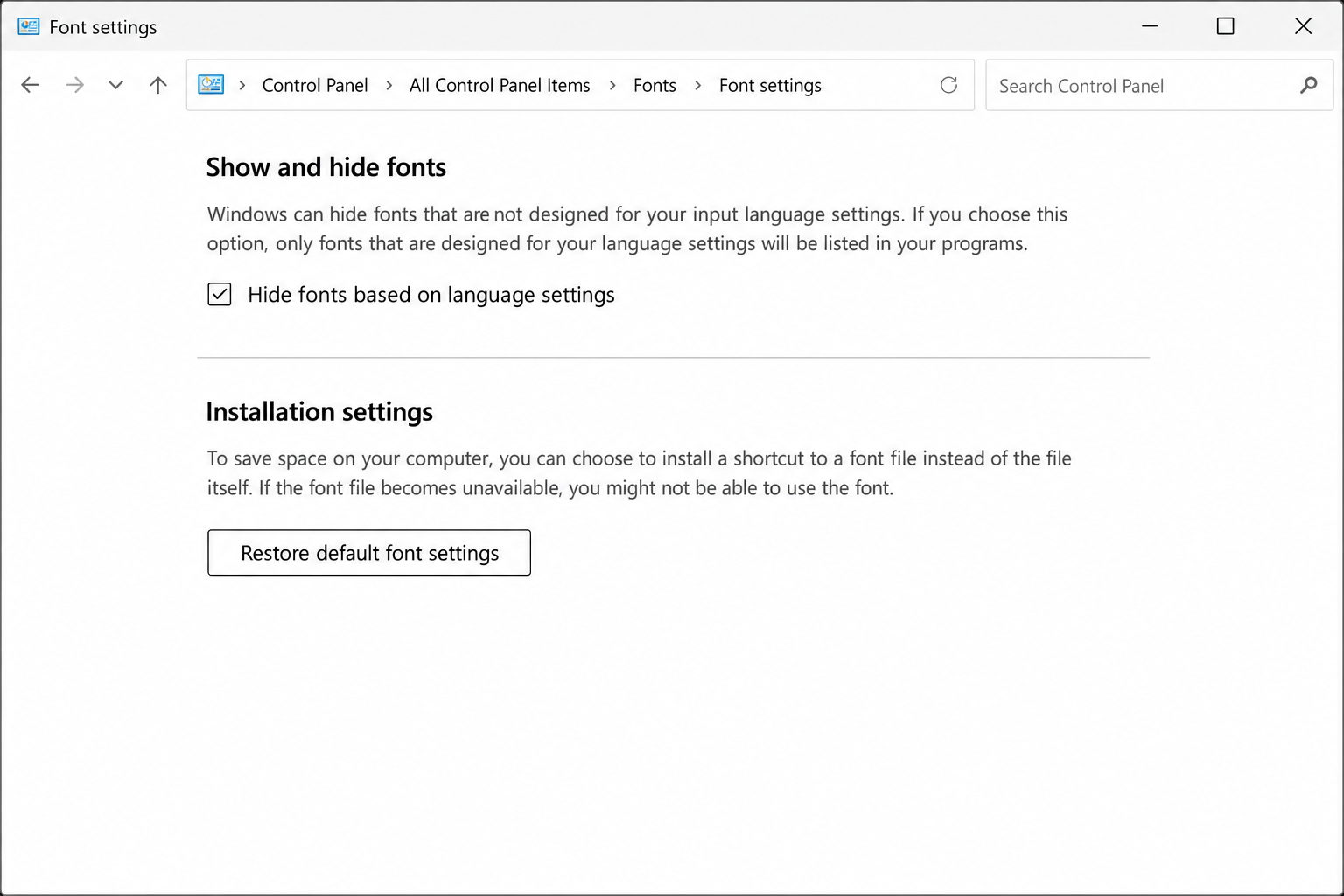
Task: Go back using the back arrow
Action: tap(30, 85)
